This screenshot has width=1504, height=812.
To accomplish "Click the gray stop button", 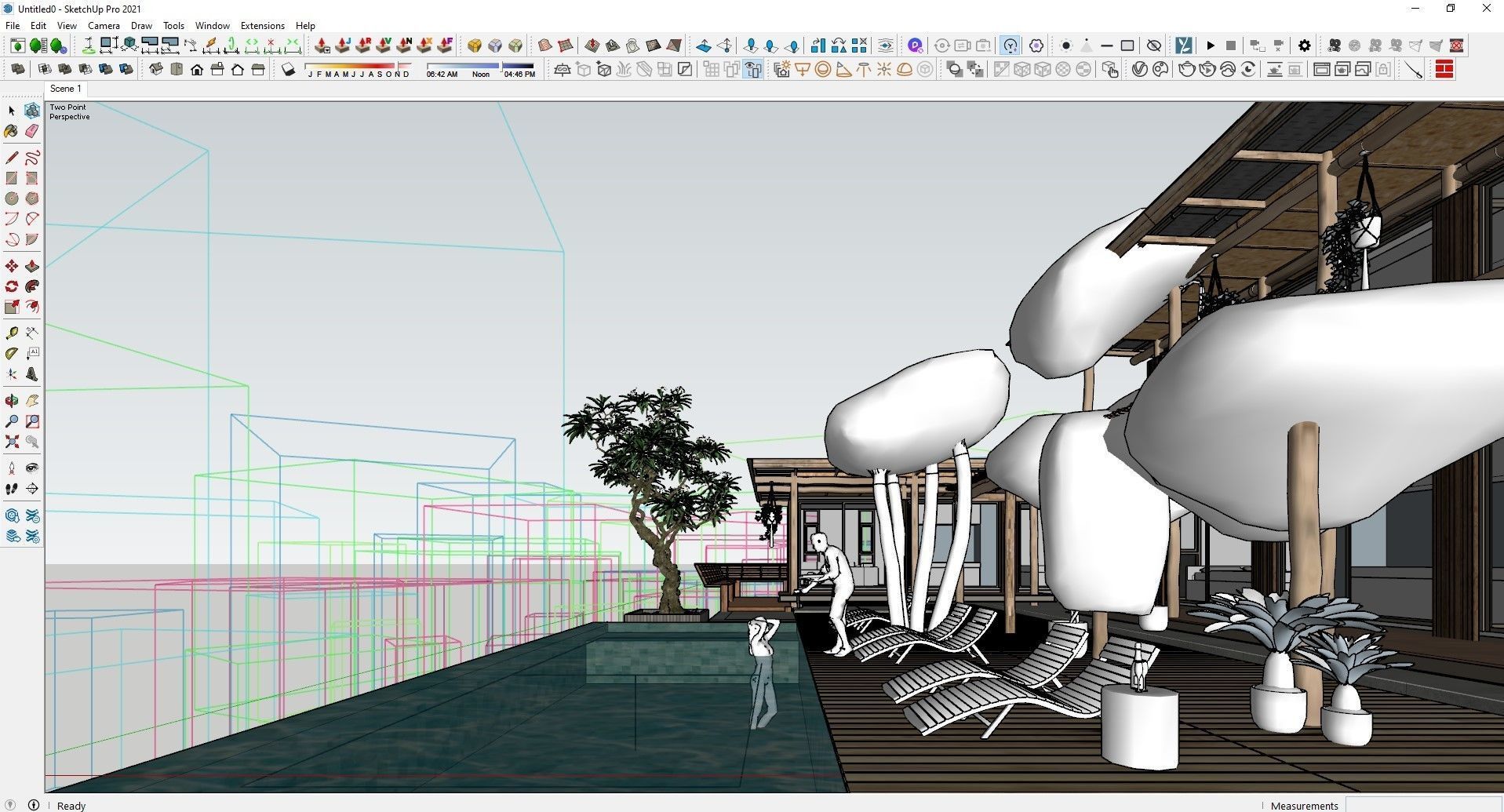I will coord(1231,46).
